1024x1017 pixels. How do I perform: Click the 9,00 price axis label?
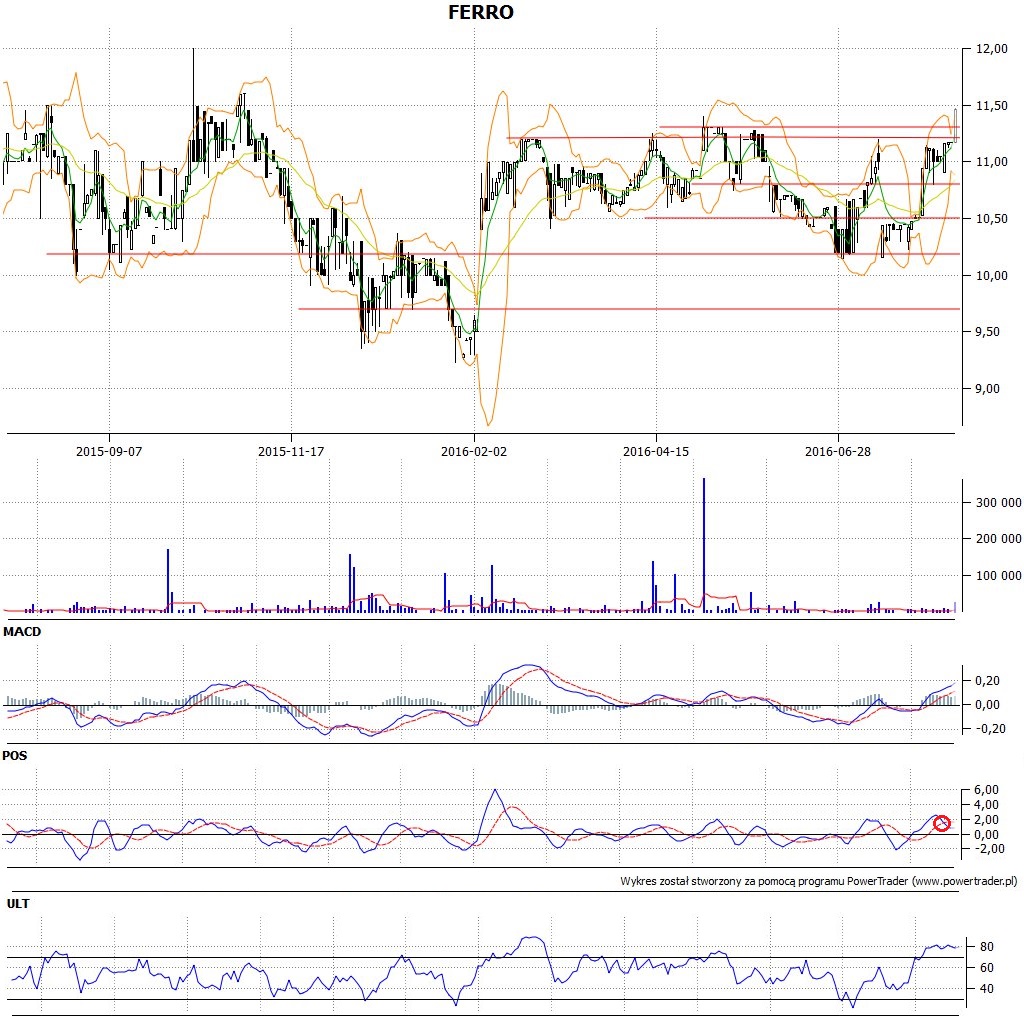pyautogui.click(x=987, y=389)
